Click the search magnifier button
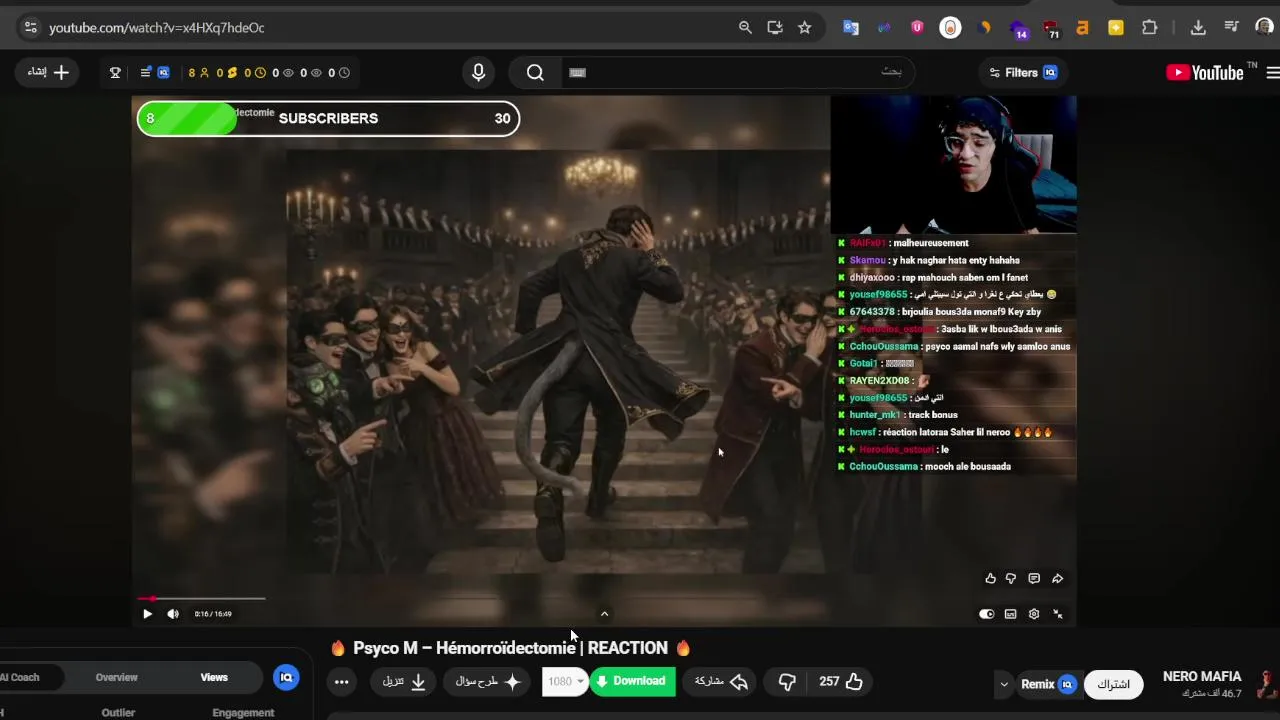 pyautogui.click(x=535, y=72)
